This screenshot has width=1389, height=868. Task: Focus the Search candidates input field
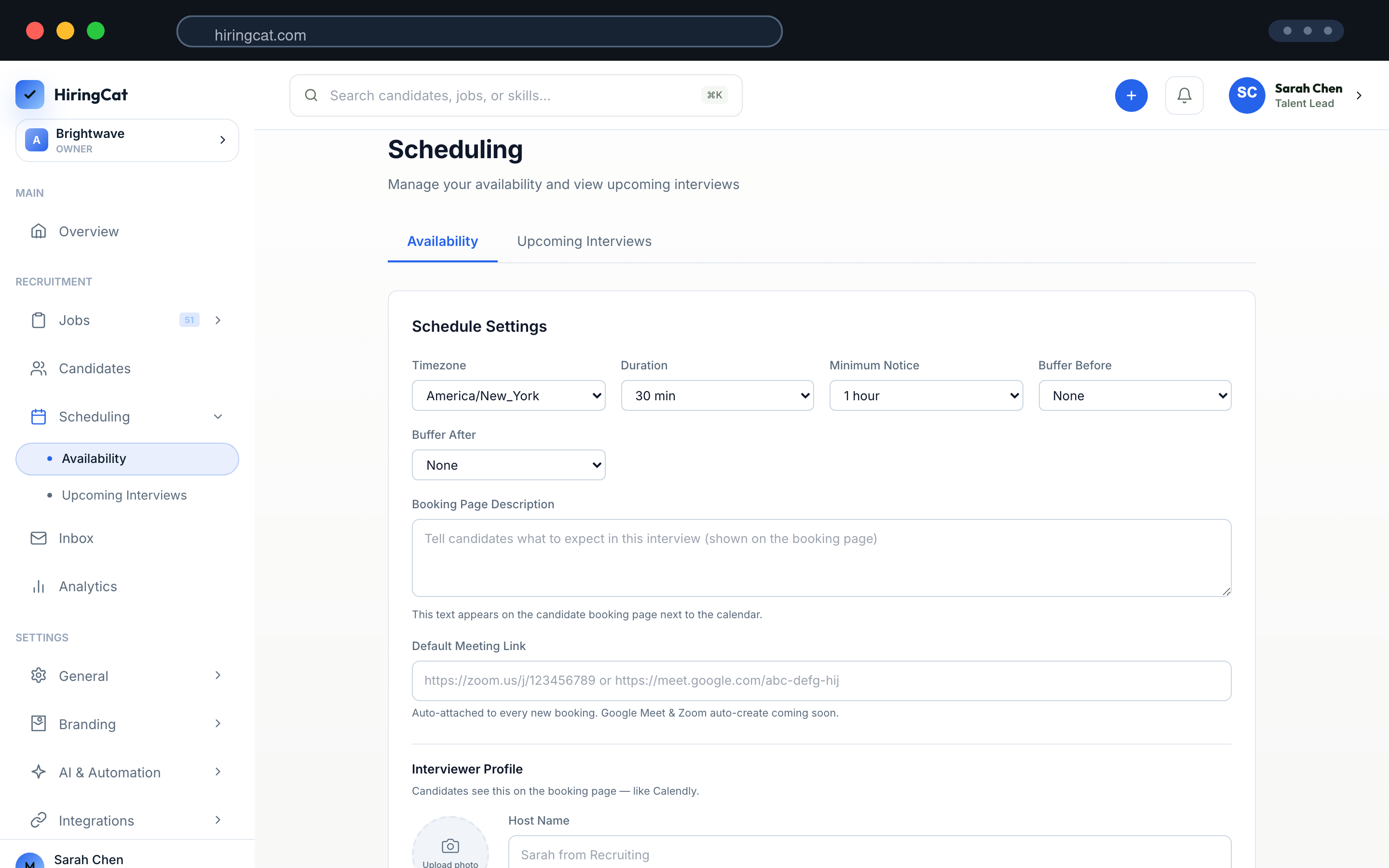(516, 95)
